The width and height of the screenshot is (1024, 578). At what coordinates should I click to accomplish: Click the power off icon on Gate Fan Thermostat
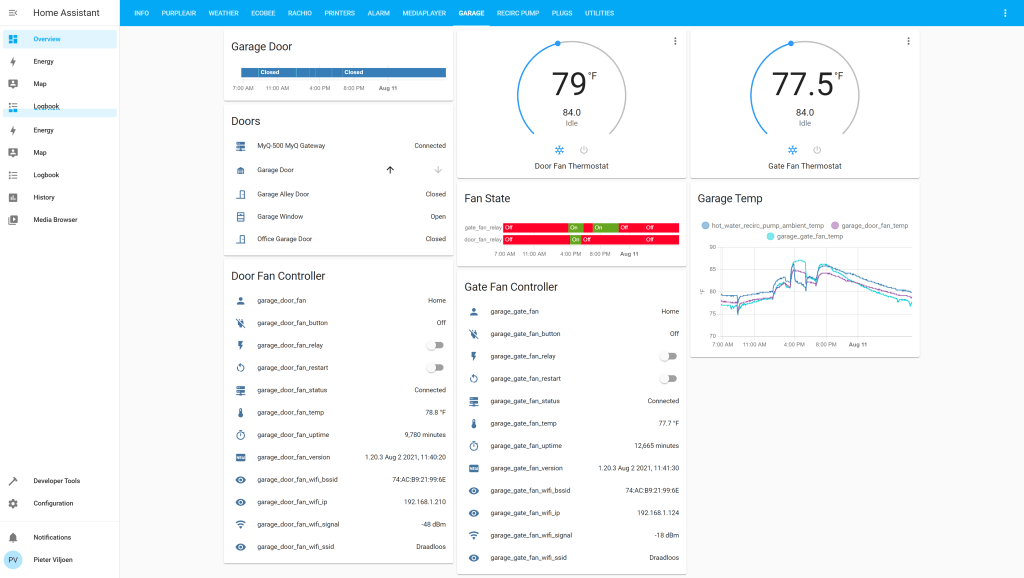pos(817,149)
